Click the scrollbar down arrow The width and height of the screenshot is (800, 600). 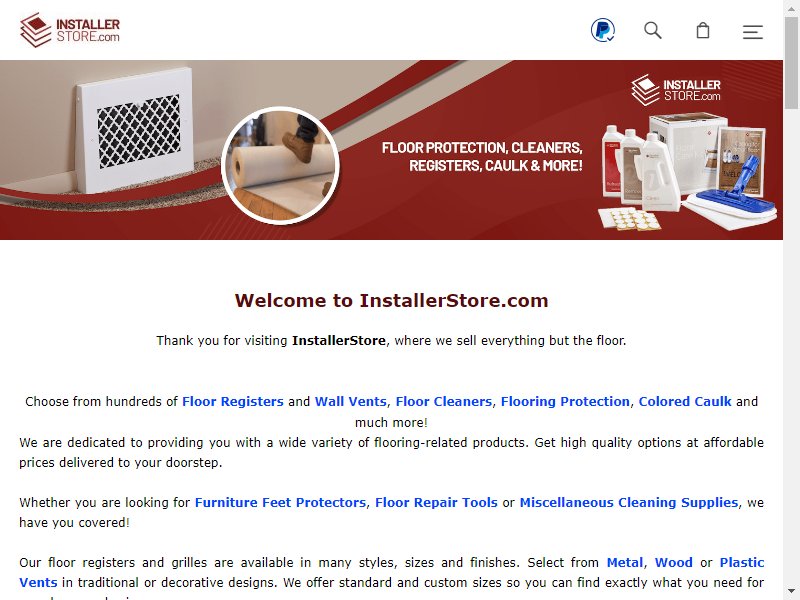tap(791, 592)
